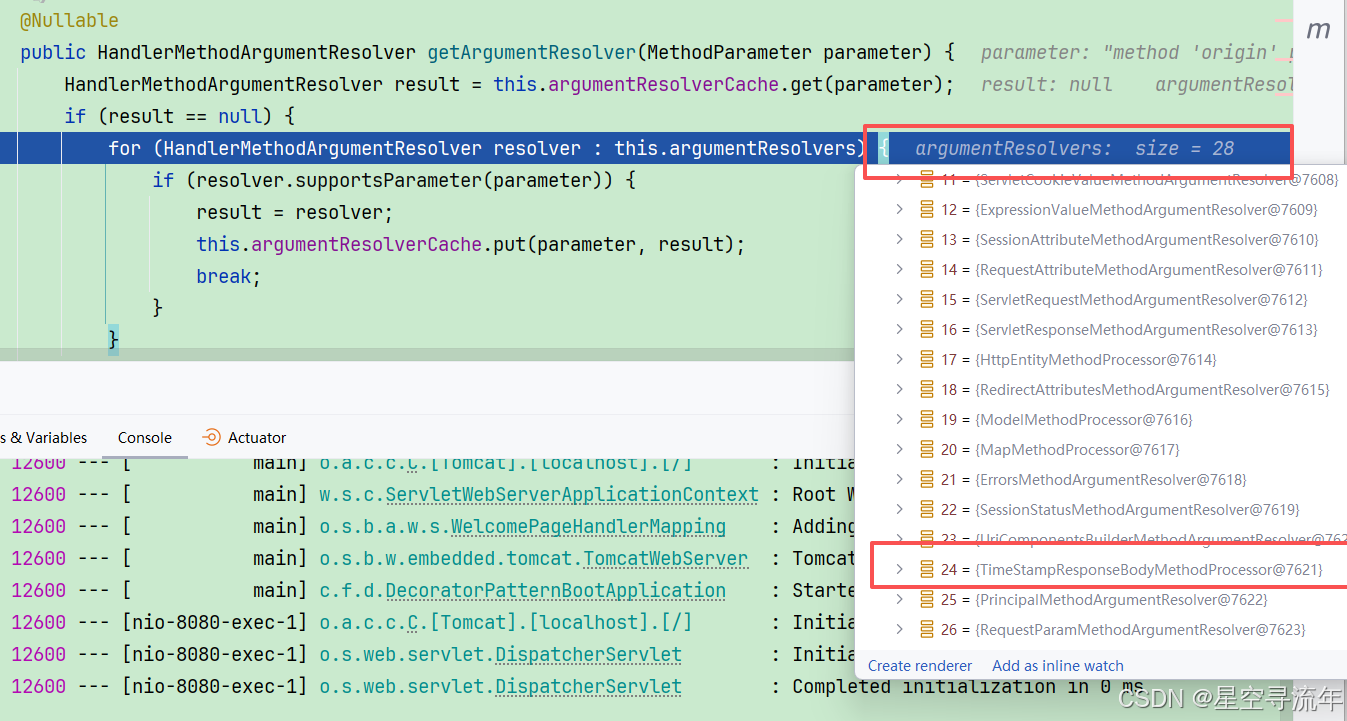Click the RequestParamMethodArgumentResolver@7623 row text
Image resolution: width=1347 pixels, height=721 pixels.
pos(1140,629)
